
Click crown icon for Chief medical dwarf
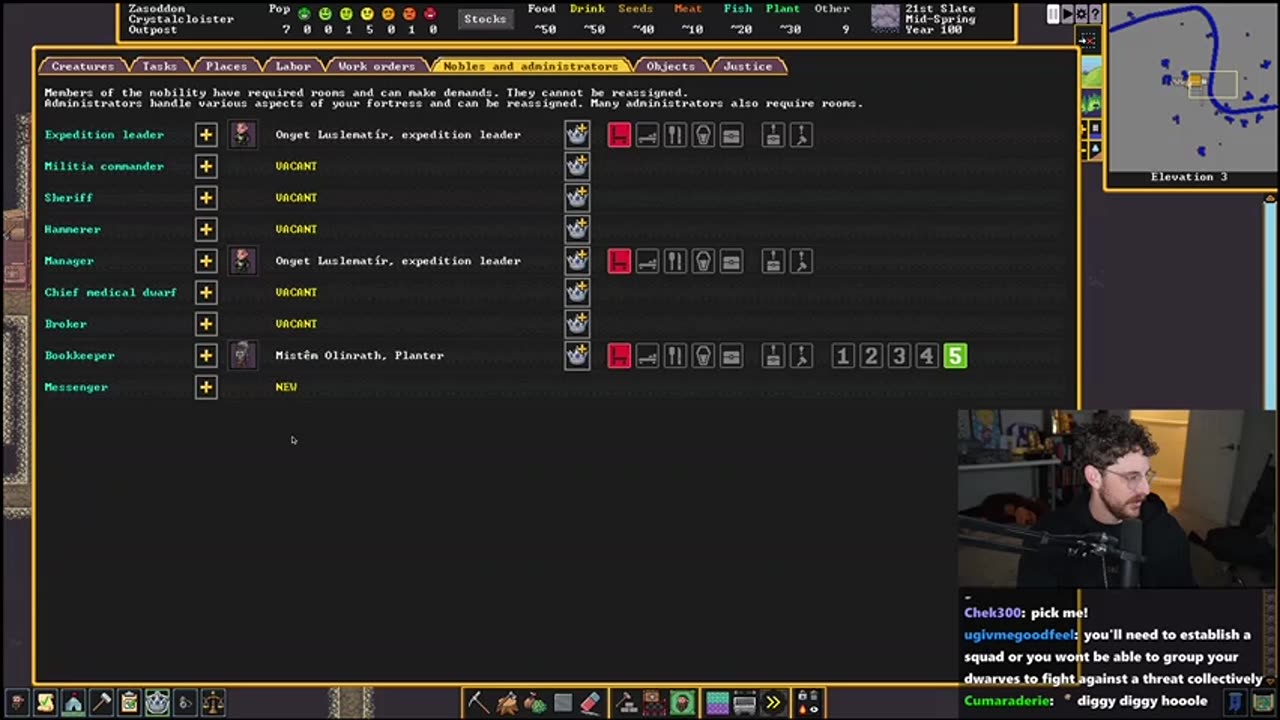tap(577, 292)
